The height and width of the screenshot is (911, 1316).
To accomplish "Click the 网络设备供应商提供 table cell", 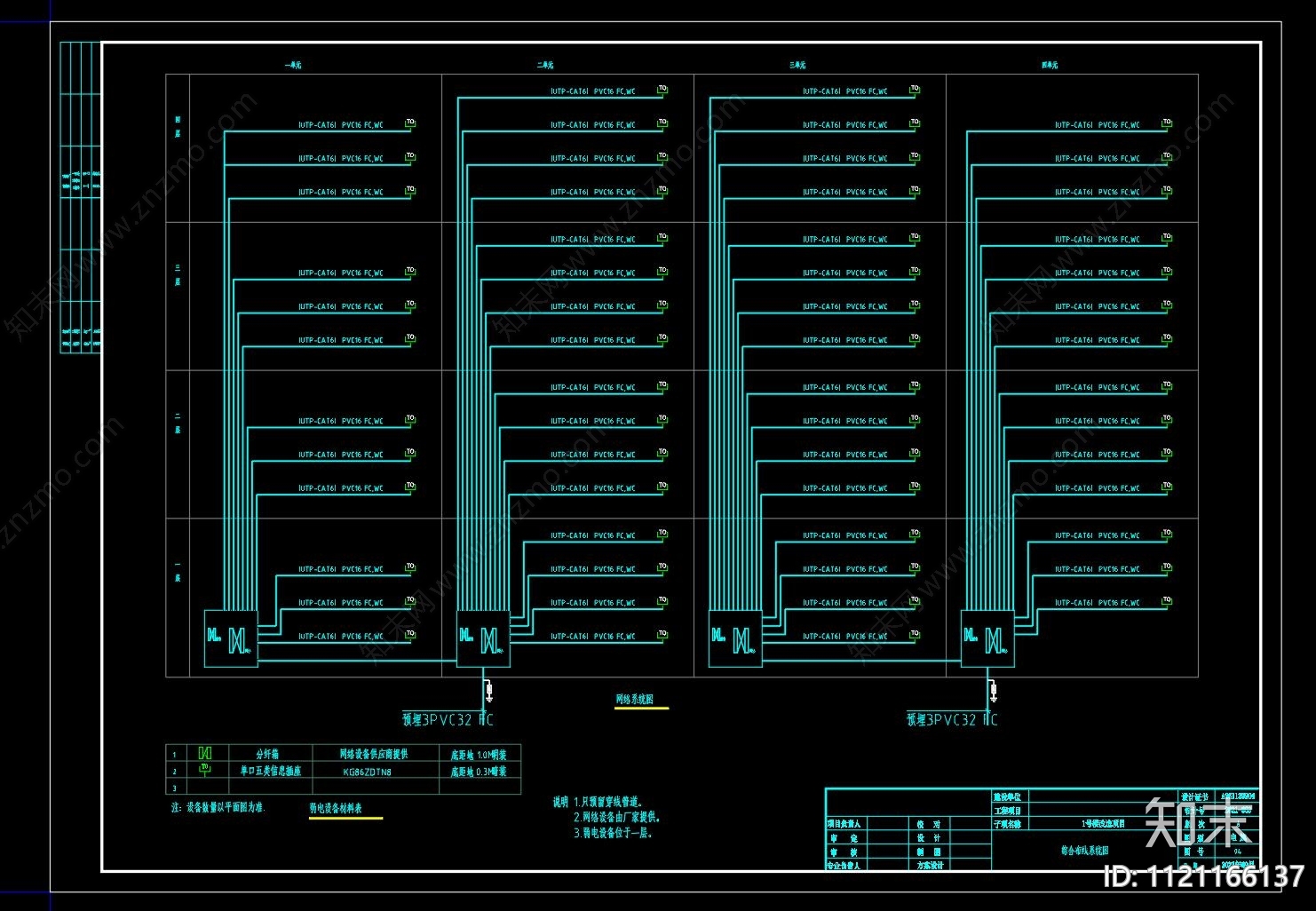I will (x=374, y=754).
